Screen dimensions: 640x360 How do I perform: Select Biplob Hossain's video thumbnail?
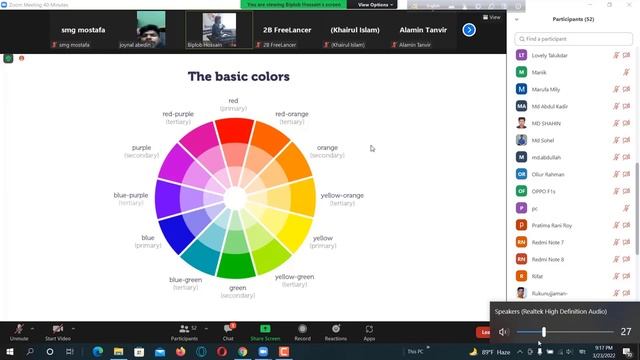(219, 30)
